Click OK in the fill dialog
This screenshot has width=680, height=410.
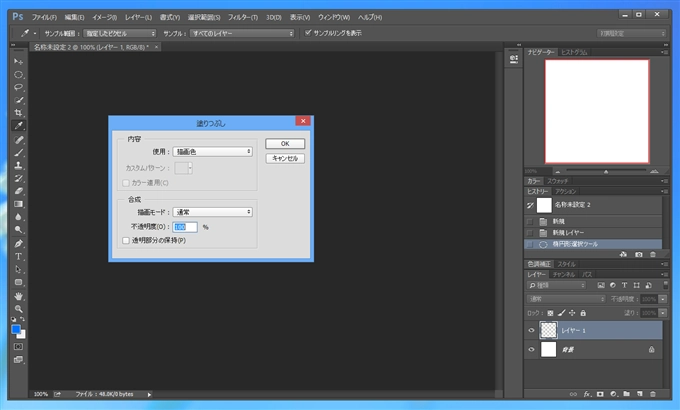coord(285,144)
